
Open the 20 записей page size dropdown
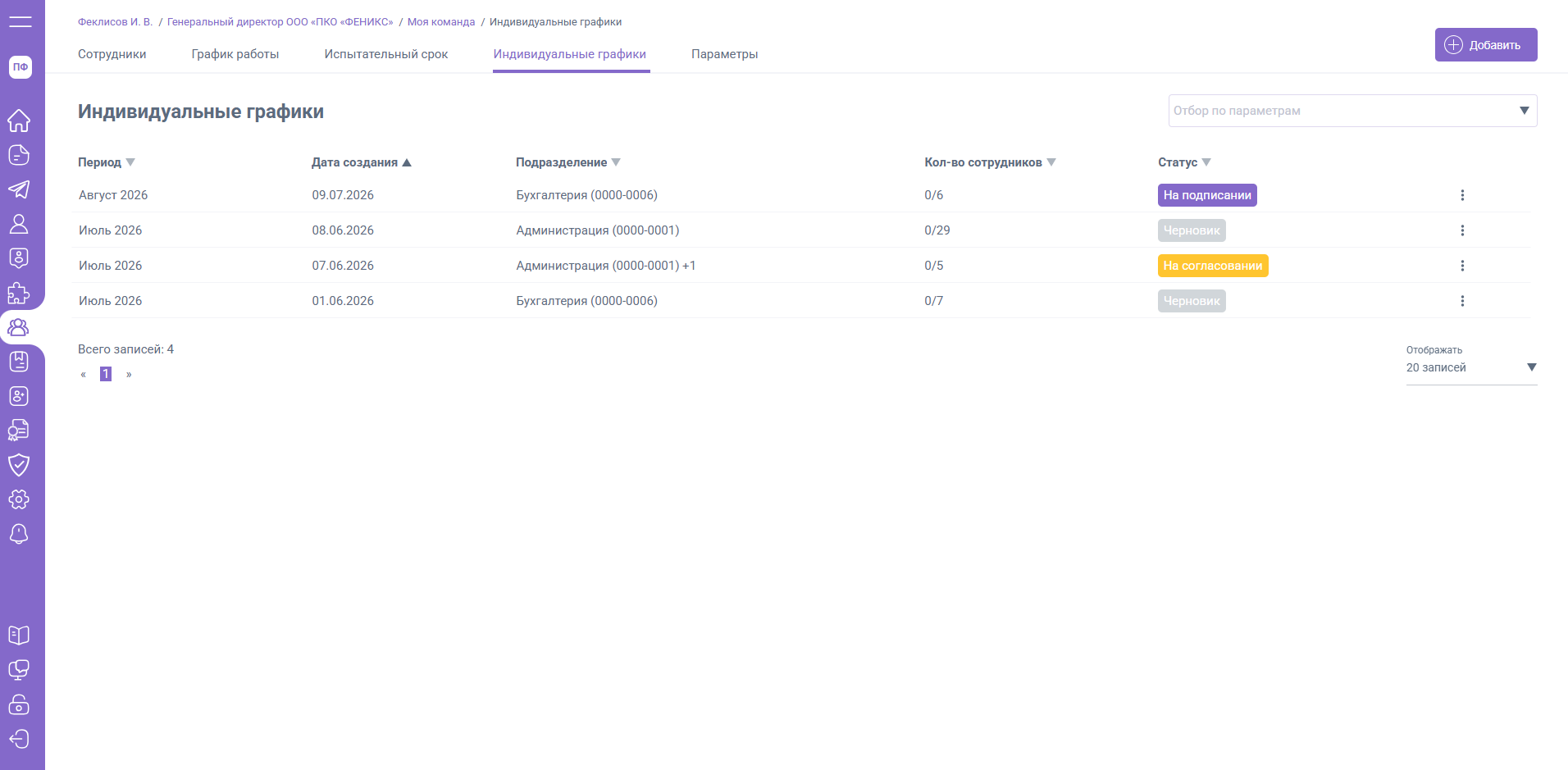click(x=1471, y=367)
